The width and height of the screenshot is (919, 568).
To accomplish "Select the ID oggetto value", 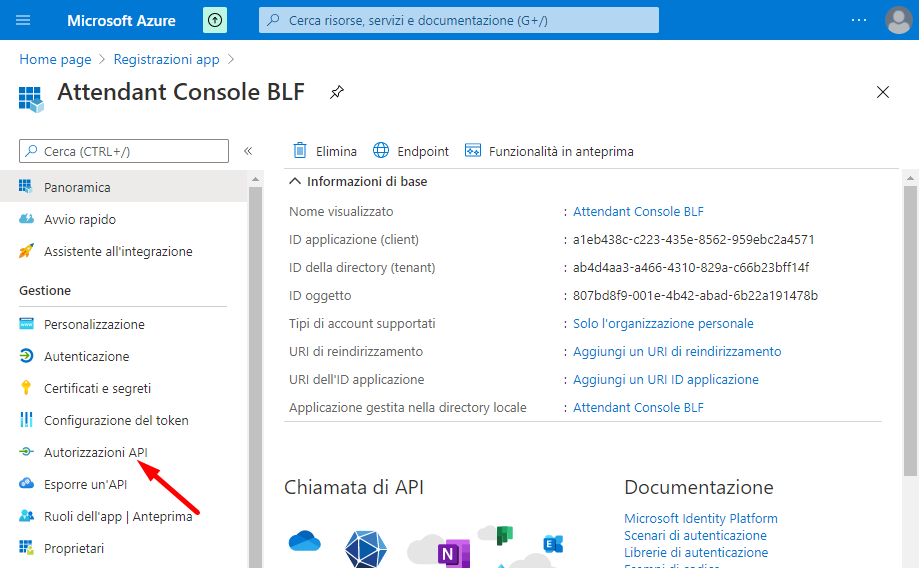I will (x=695, y=295).
